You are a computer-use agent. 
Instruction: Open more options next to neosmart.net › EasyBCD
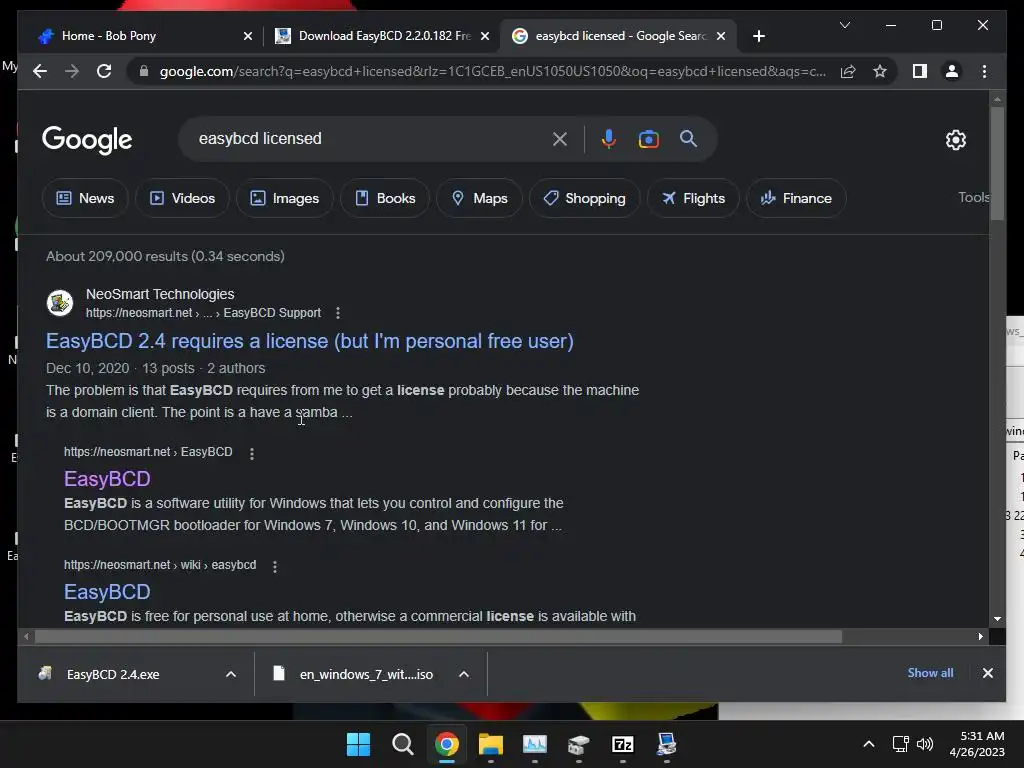pyautogui.click(x=252, y=453)
